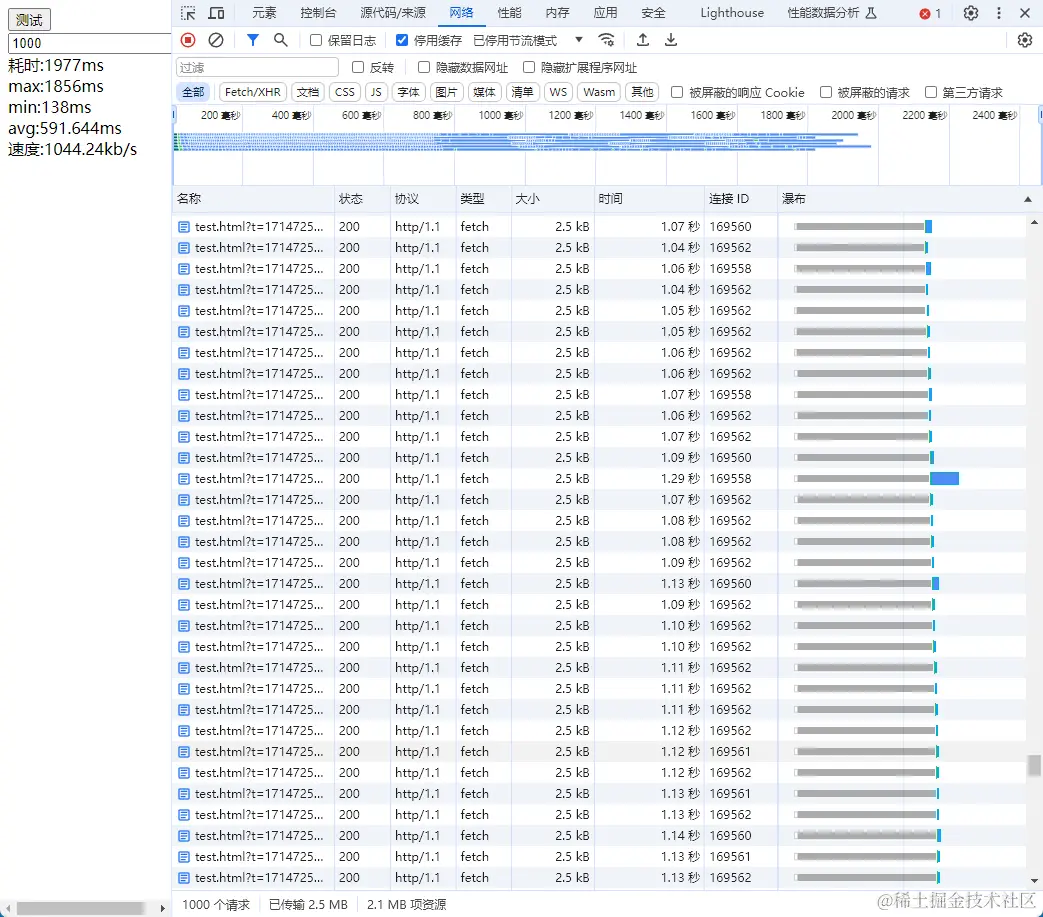Click the export HAR download icon
Viewport: 1043px width, 917px height.
(x=670, y=40)
